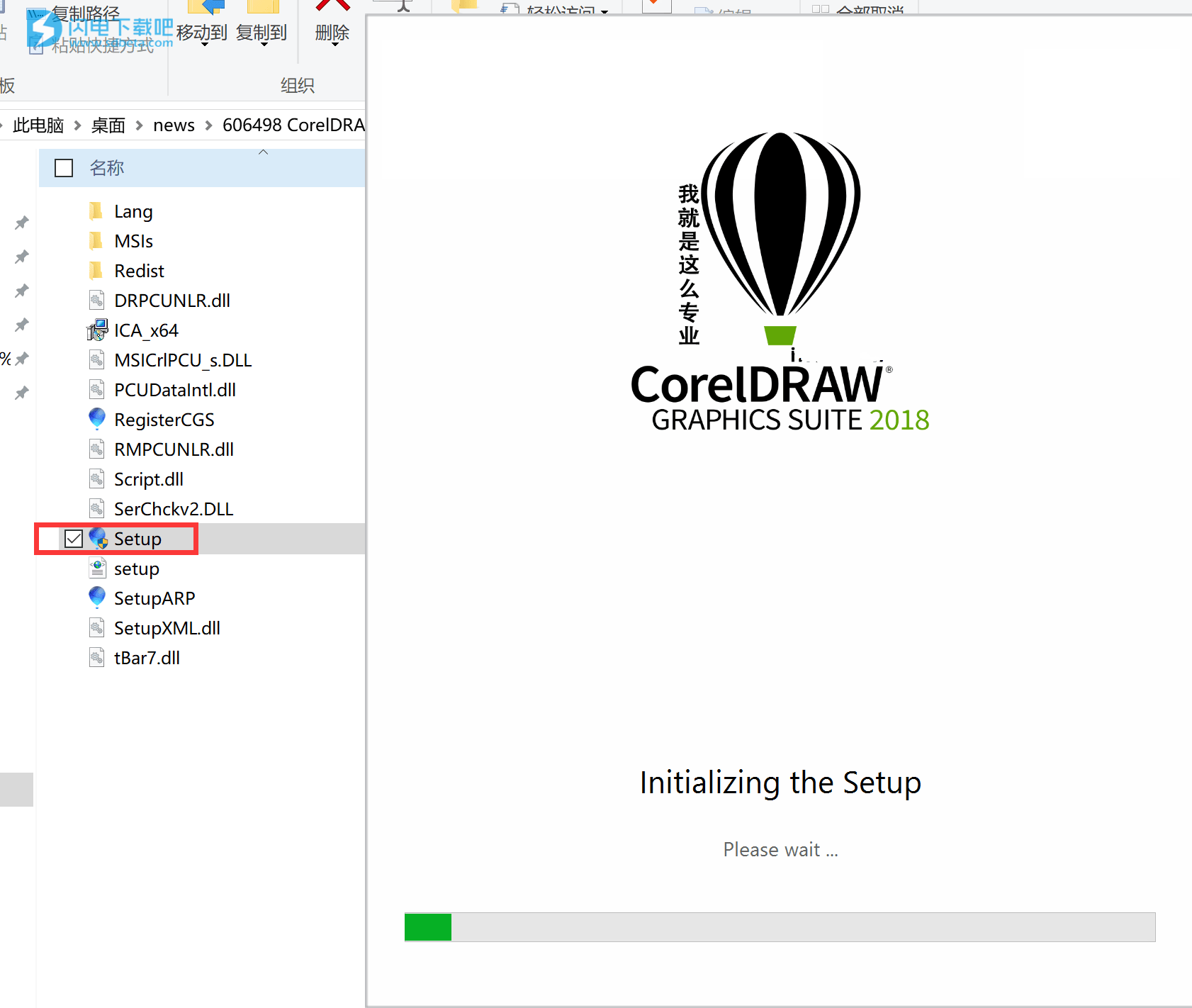Viewport: 1192px width, 1008px height.
Task: Open the MSIs folder
Action: (x=133, y=241)
